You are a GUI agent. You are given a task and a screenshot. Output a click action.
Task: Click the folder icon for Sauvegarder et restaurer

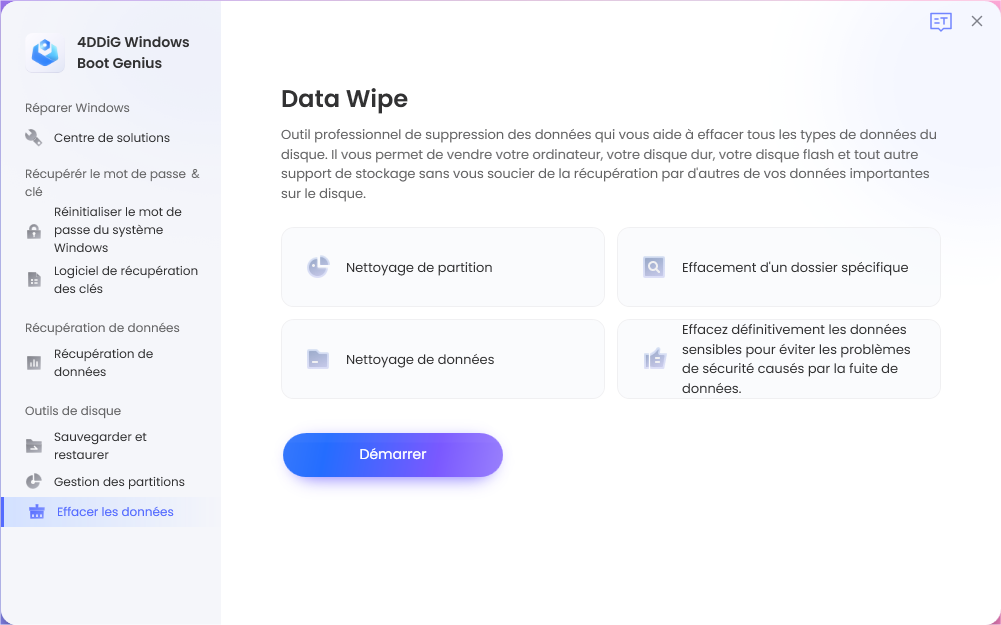pyautogui.click(x=34, y=446)
